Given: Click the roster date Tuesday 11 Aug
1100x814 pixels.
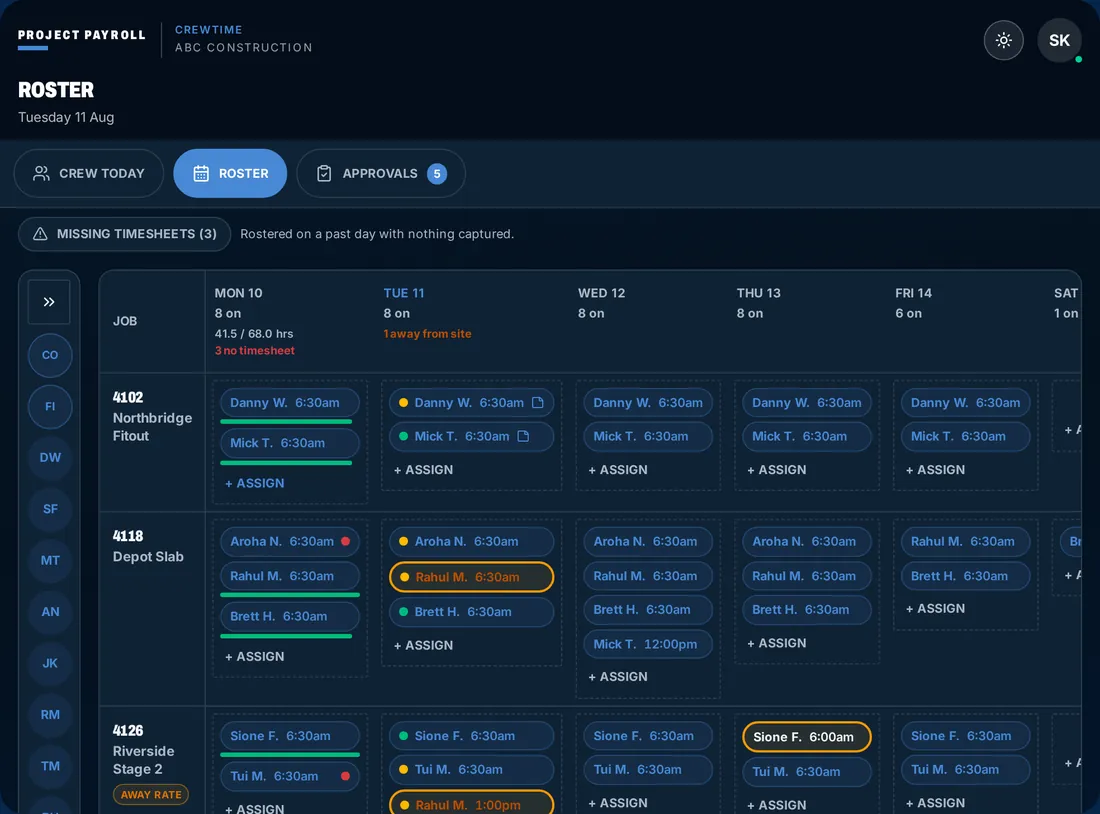Looking at the screenshot, I should pos(66,117).
